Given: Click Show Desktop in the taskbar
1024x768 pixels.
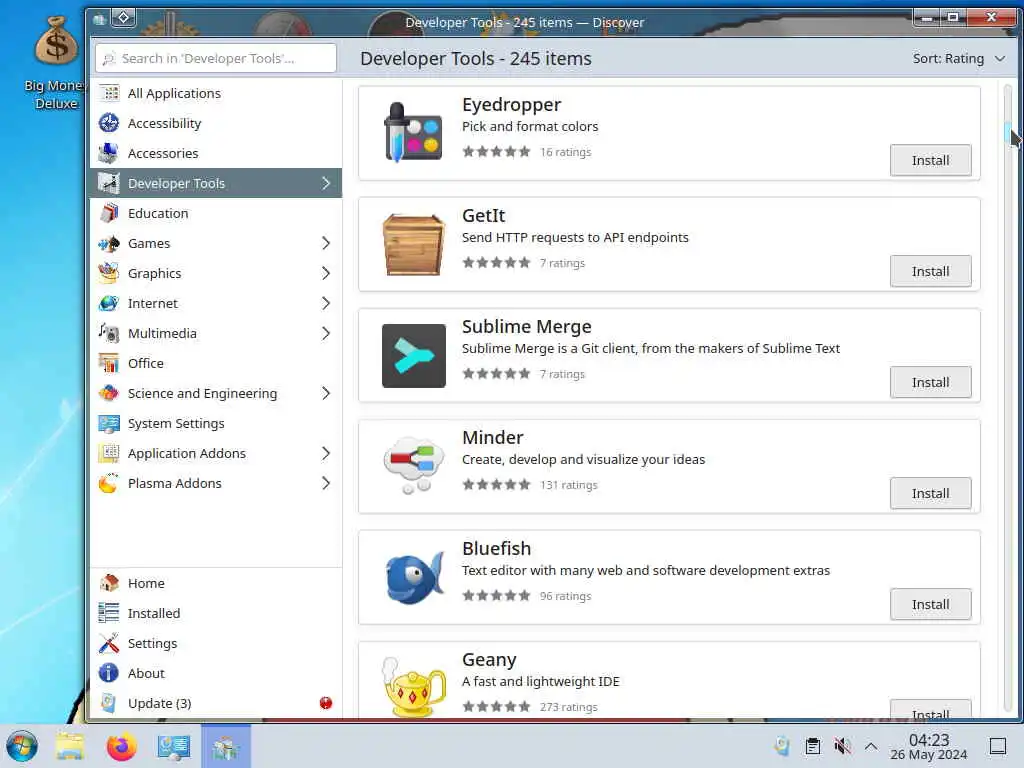Looking at the screenshot, I should (x=997, y=746).
